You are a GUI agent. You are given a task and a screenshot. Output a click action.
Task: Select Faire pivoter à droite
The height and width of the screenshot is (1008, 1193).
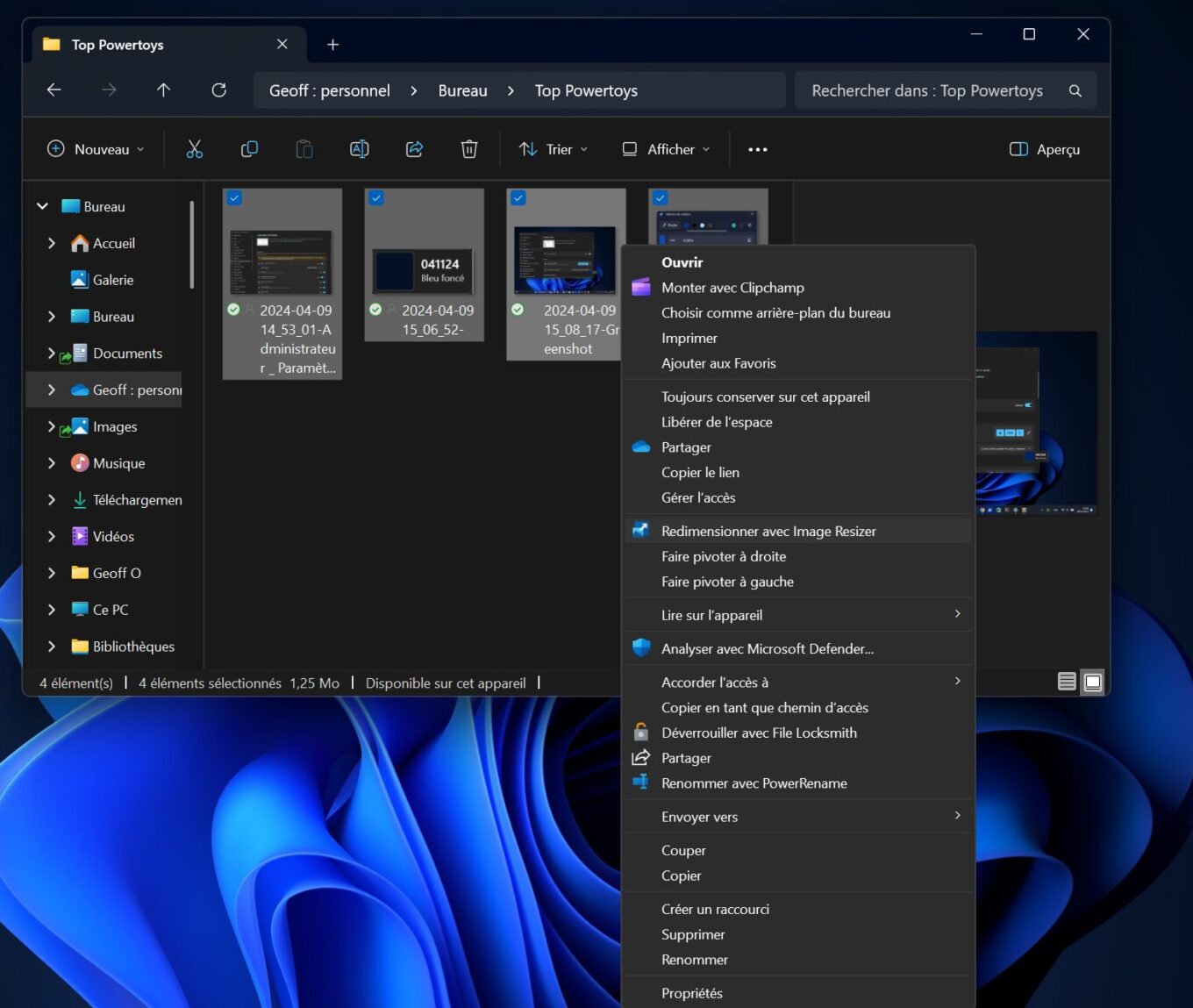pos(798,556)
